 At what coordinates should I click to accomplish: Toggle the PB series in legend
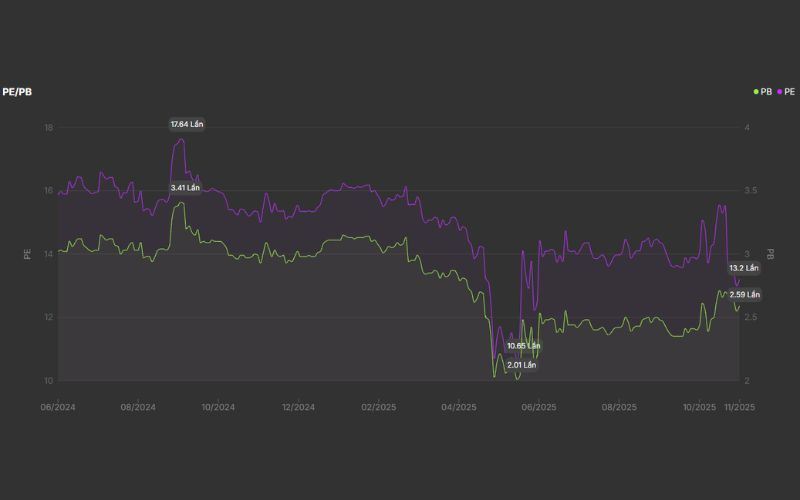[x=766, y=91]
